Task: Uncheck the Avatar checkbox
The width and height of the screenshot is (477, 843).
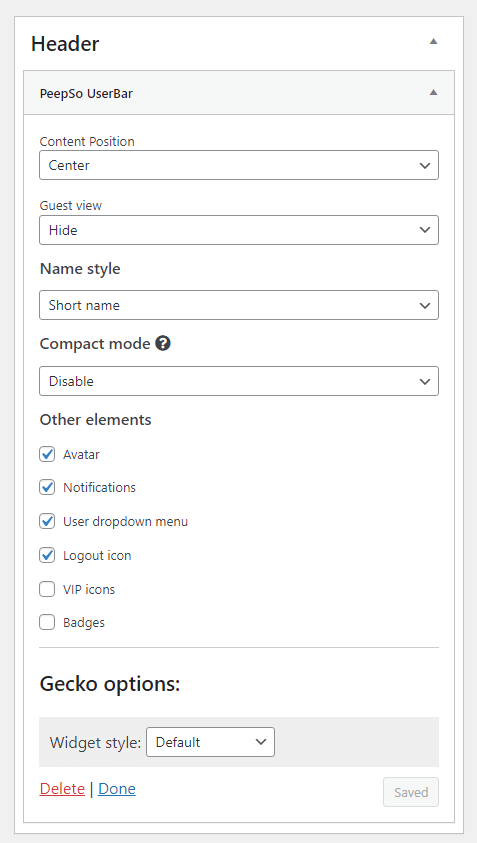Action: [x=47, y=454]
